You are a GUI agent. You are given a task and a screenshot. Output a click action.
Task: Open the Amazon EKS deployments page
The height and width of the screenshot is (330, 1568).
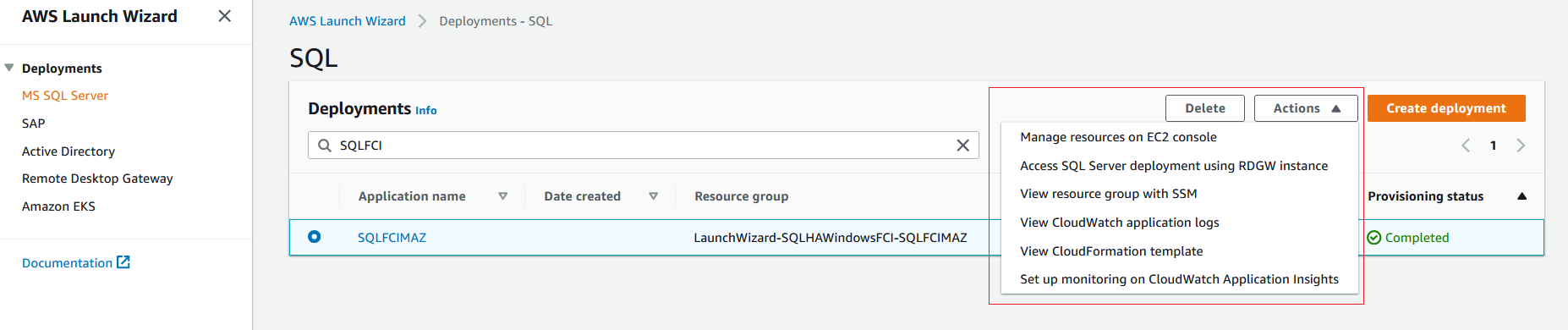pos(58,206)
